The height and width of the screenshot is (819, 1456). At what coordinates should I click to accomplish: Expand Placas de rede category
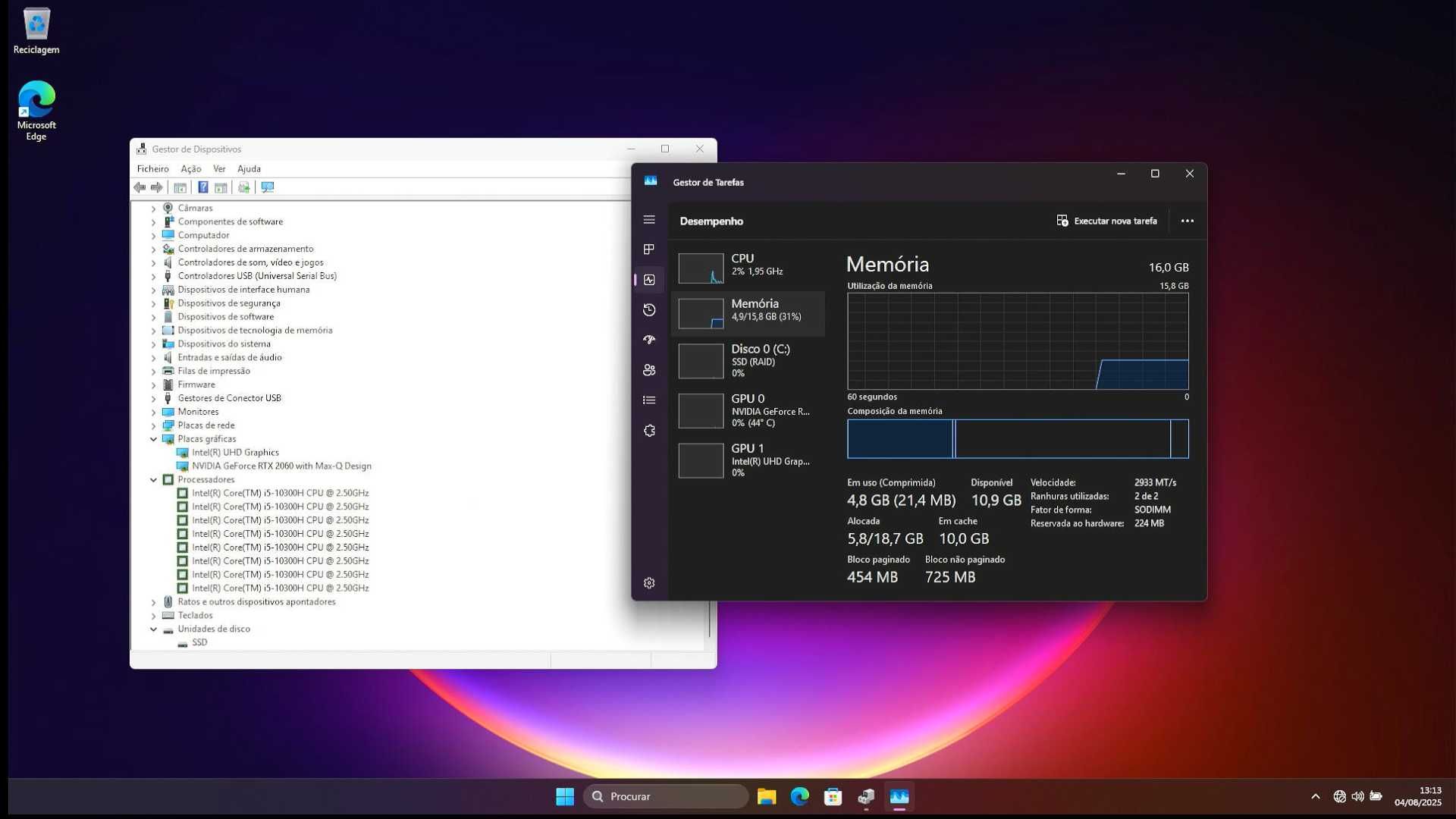point(154,426)
